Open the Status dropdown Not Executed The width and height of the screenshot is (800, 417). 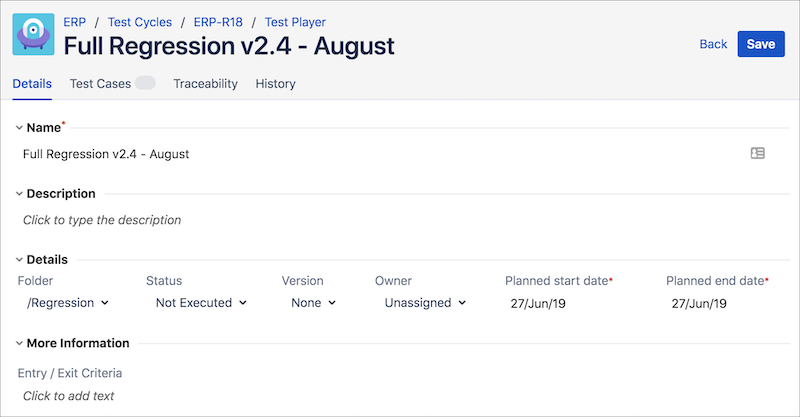tap(201, 303)
